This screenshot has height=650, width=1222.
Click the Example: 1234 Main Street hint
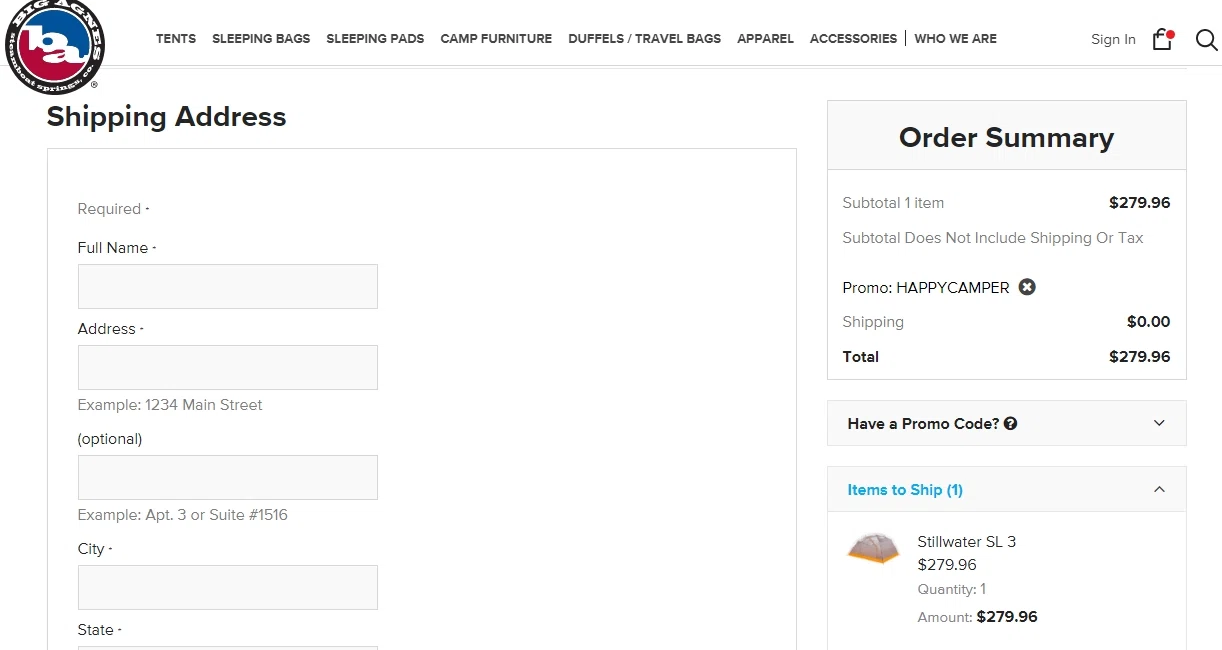170,405
